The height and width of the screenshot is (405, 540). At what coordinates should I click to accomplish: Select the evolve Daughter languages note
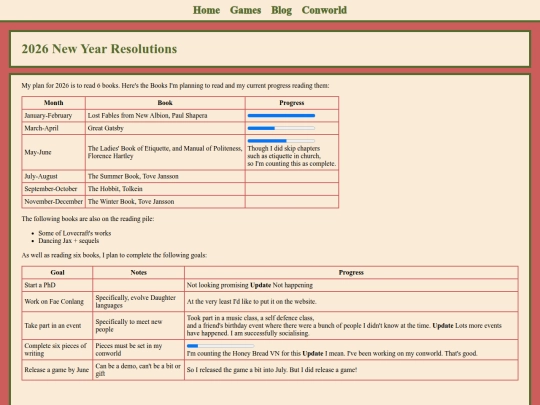[x=138, y=301]
